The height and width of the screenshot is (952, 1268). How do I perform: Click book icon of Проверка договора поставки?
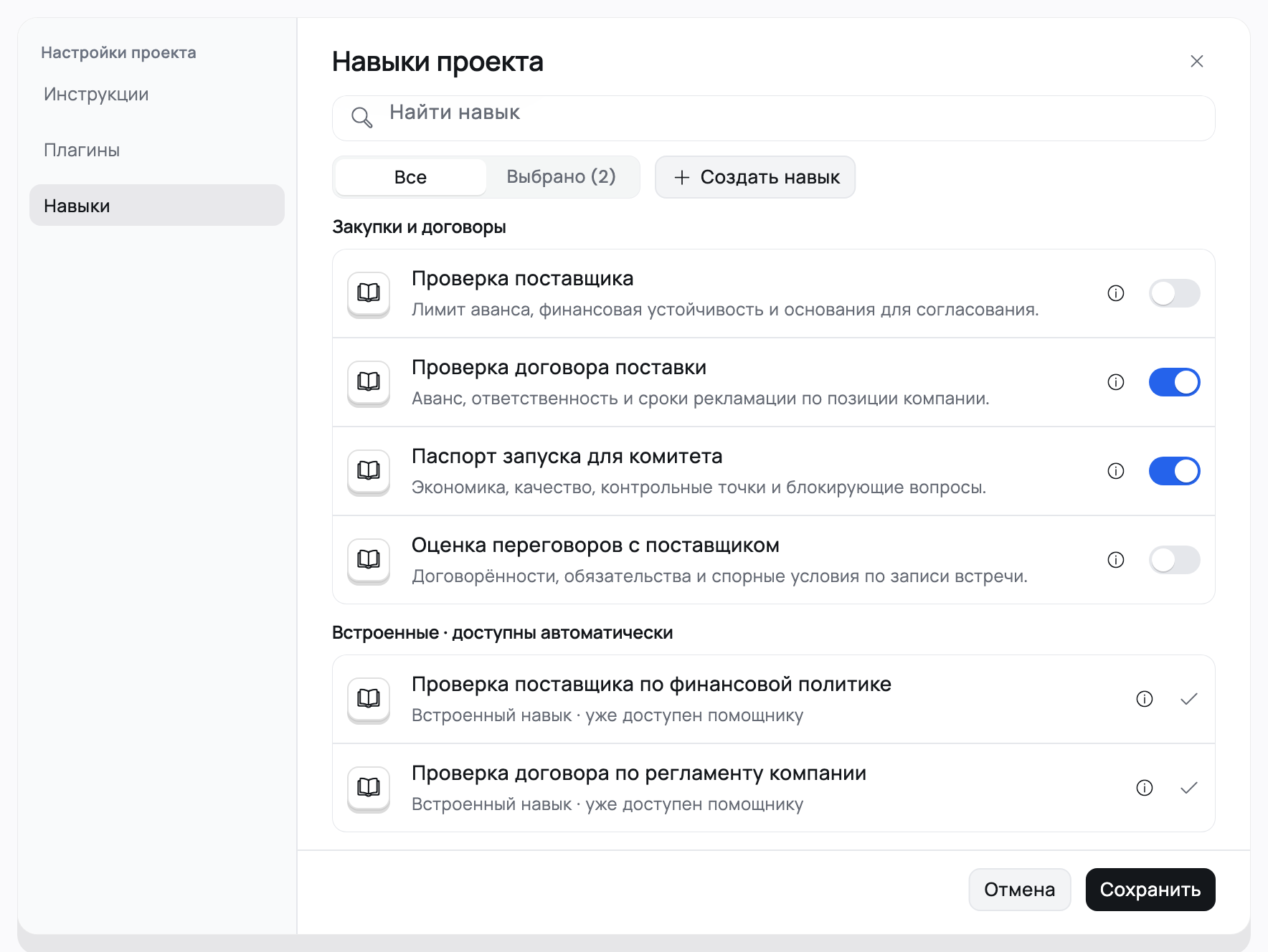pos(369,382)
